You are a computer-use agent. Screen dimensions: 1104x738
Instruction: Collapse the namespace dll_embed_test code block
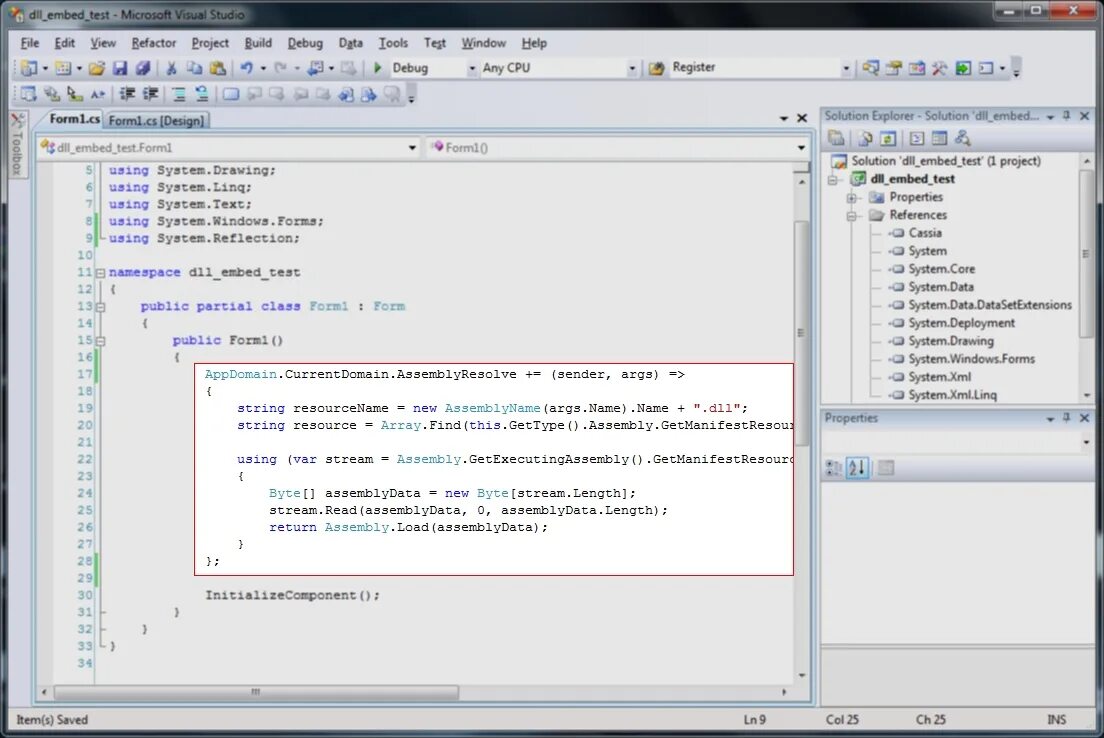click(100, 273)
